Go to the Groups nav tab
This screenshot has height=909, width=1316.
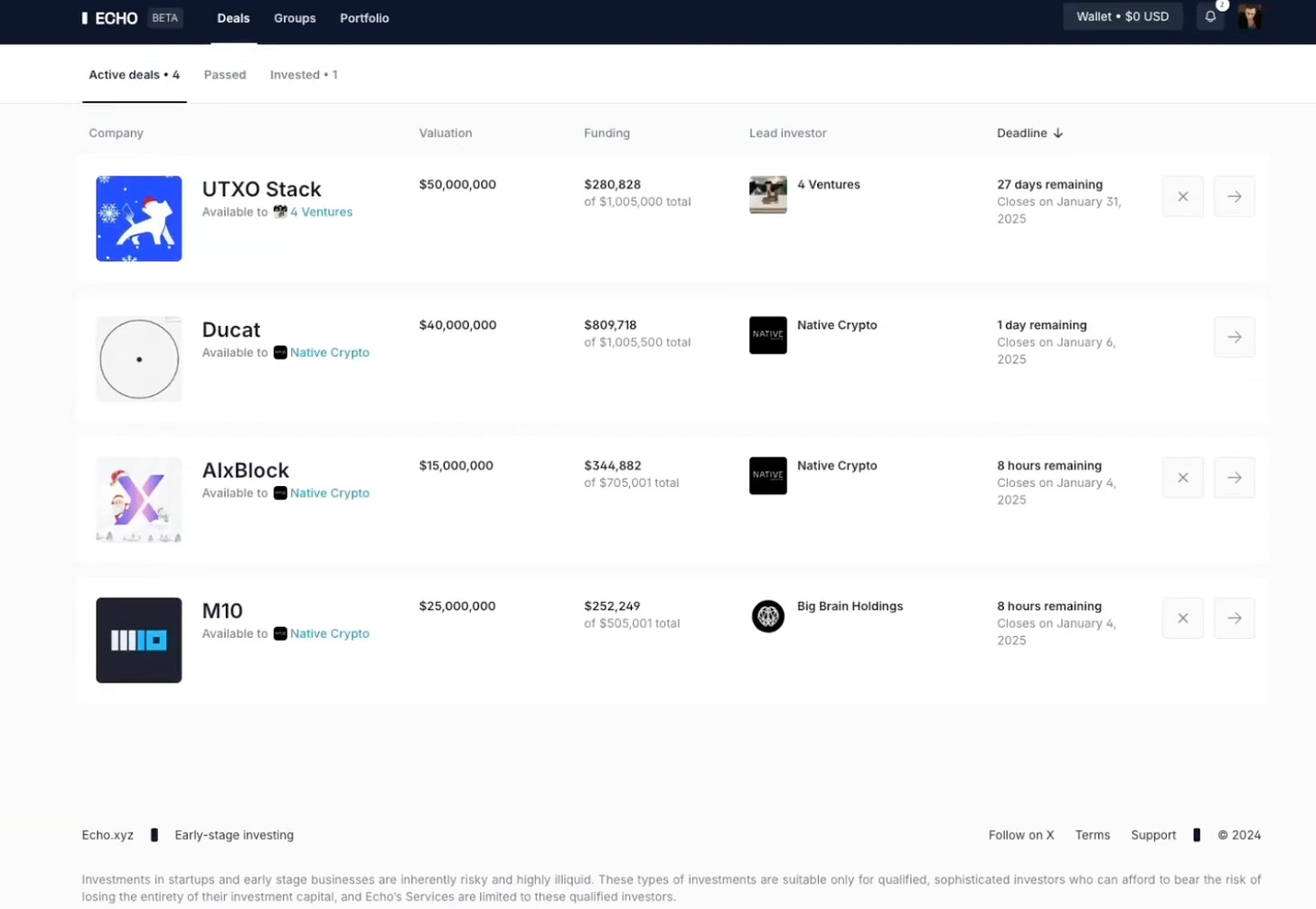[x=295, y=18]
